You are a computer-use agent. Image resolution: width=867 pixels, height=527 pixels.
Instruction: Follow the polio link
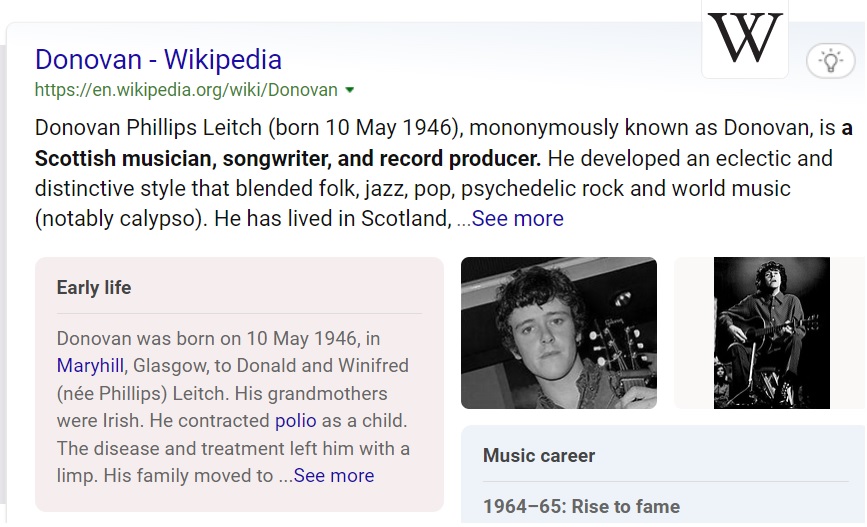point(295,421)
